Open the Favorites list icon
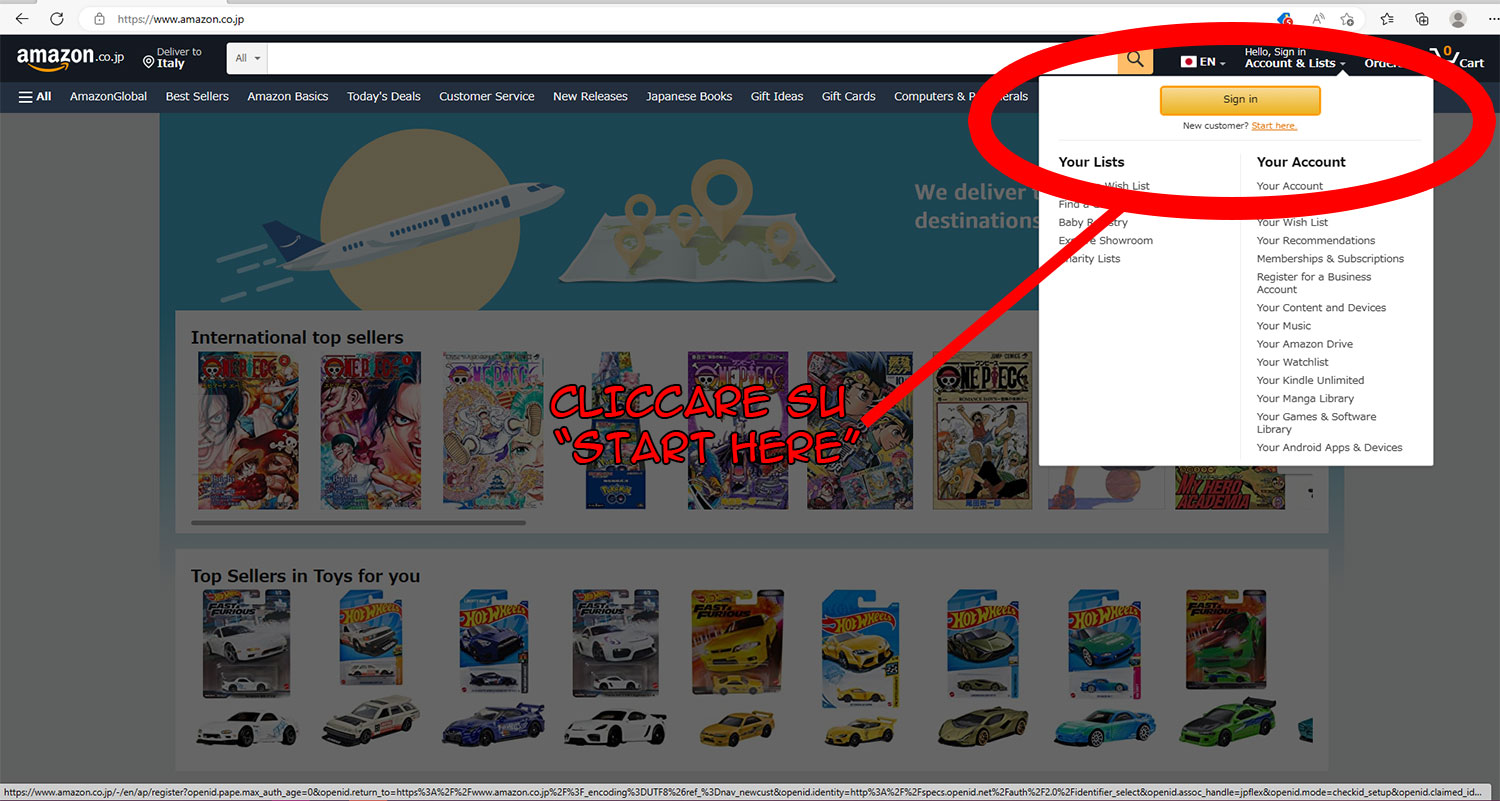1500x801 pixels. click(1387, 19)
